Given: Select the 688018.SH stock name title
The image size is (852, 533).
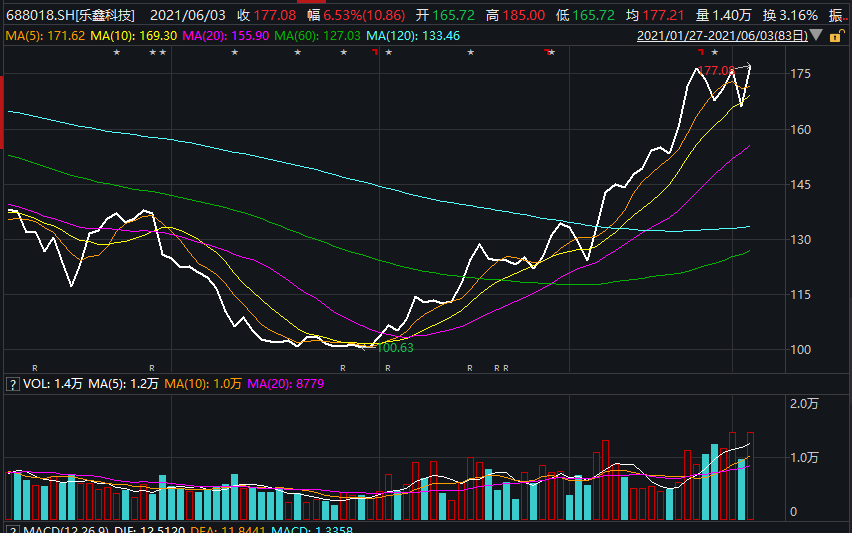Looking at the screenshot, I should [x=70, y=15].
